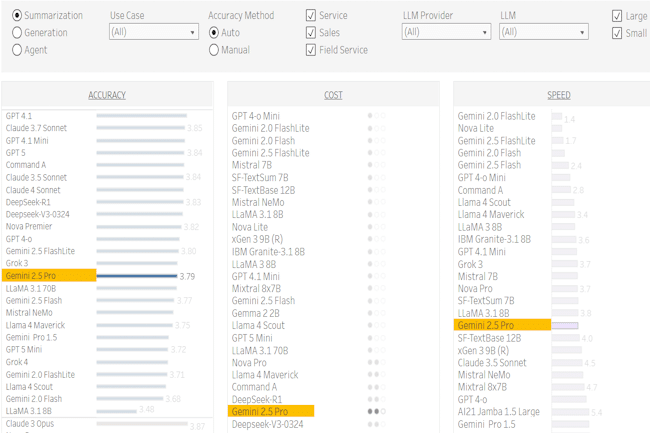Select Llama 4 Maverick in Speed list

tap(491, 214)
